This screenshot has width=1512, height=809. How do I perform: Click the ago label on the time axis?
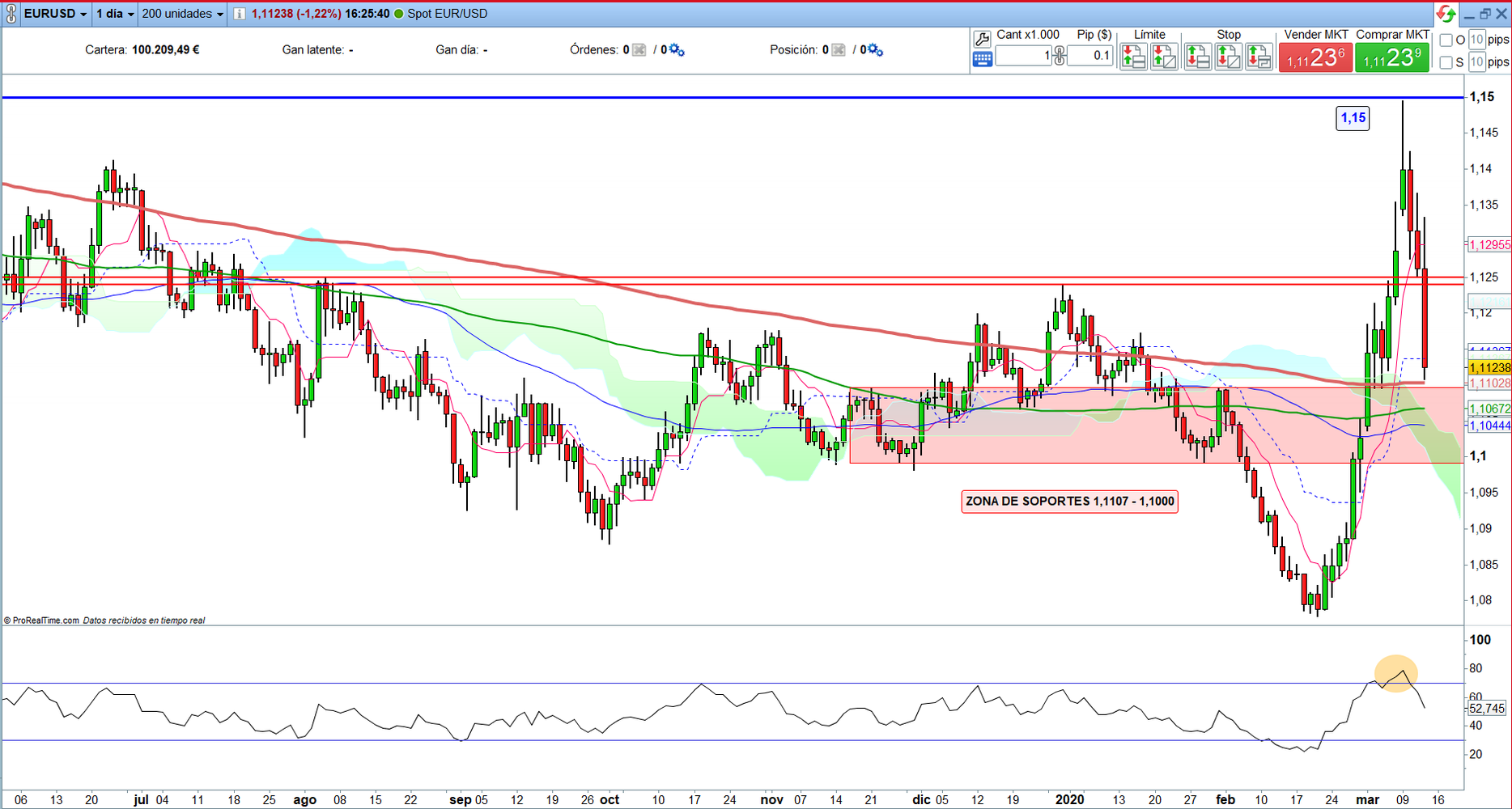304,799
